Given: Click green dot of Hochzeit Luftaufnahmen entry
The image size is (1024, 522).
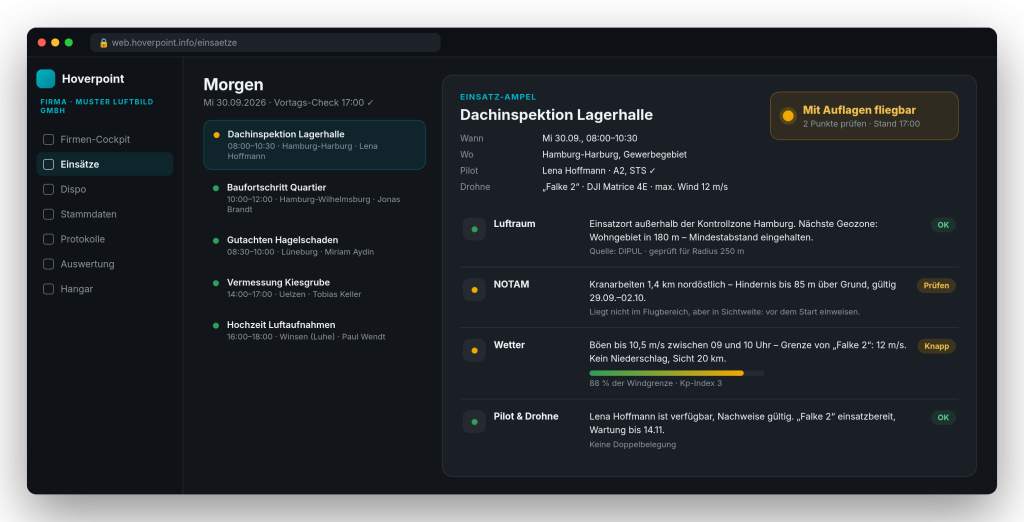Looking at the screenshot, I should [x=216, y=325].
